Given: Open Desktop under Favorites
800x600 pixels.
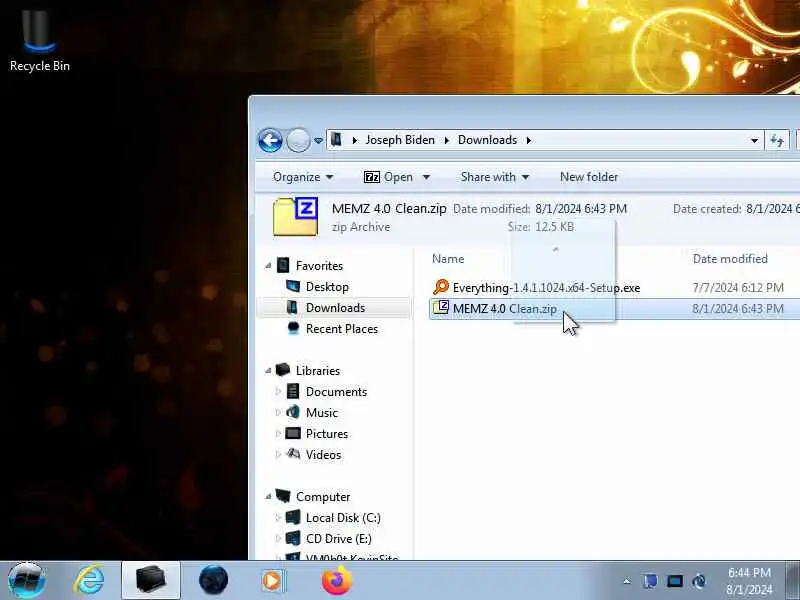Looking at the screenshot, I should 327,287.
